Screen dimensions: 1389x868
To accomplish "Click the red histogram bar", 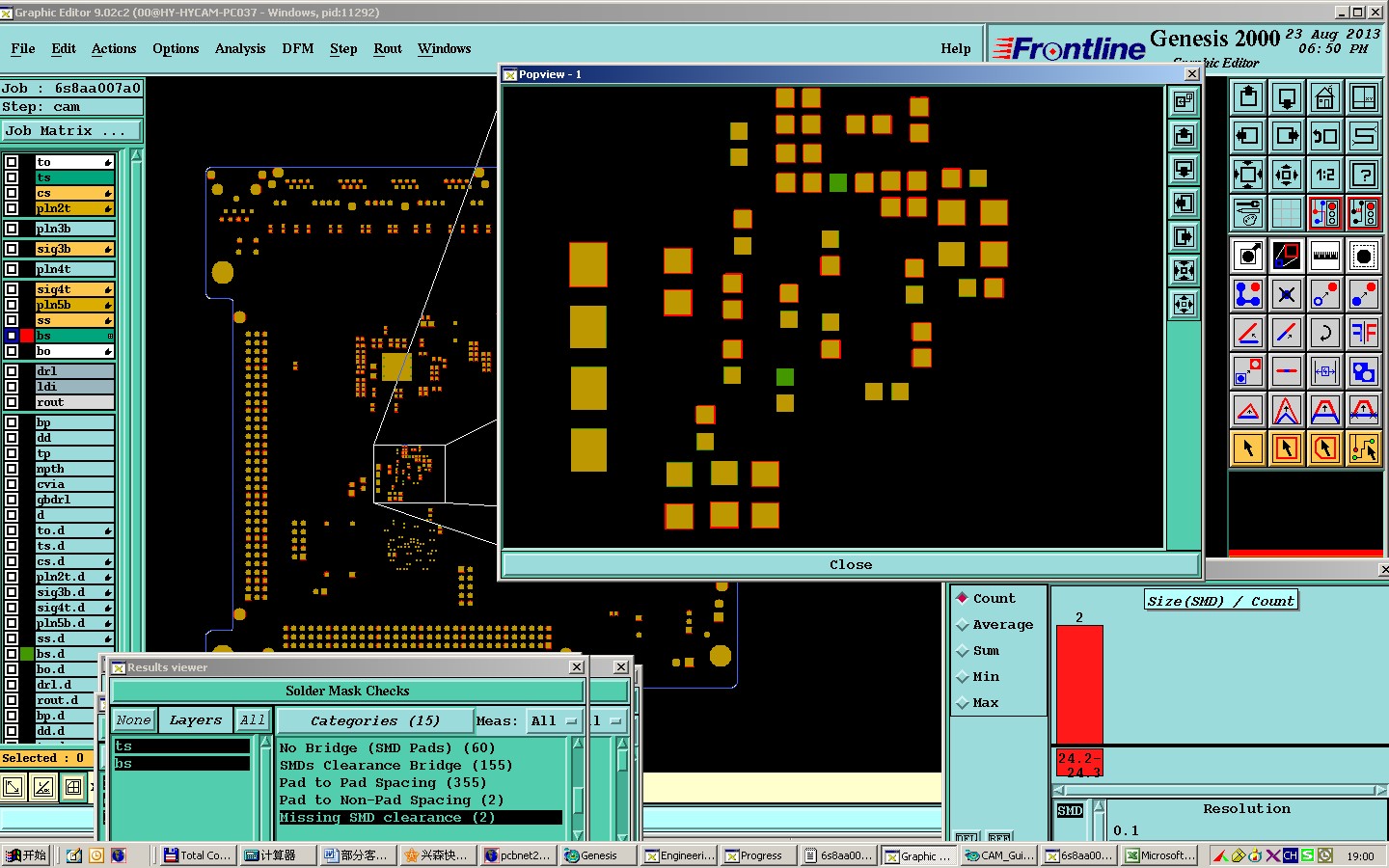I will [1079, 685].
